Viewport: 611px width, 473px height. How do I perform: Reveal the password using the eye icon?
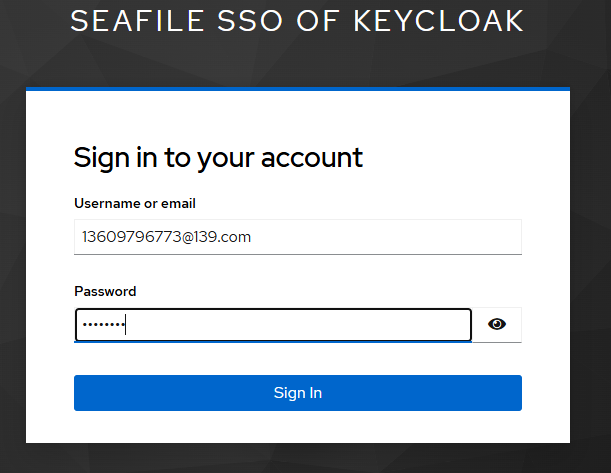[x=497, y=324]
